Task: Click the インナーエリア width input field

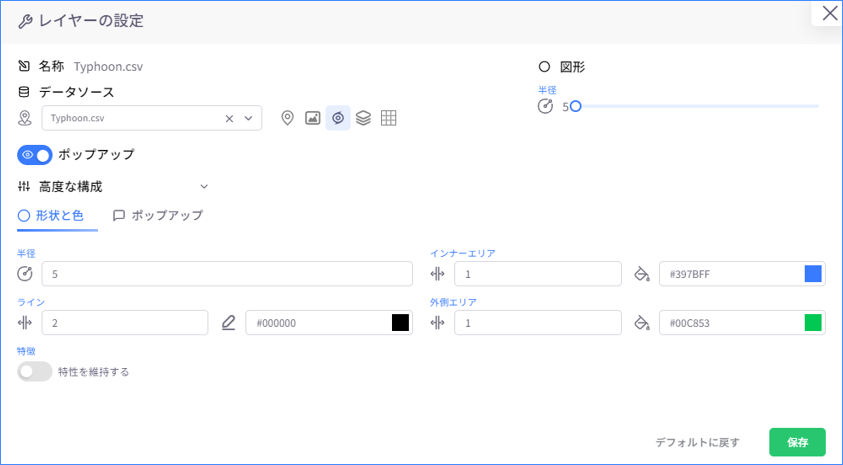Action: pyautogui.click(x=538, y=274)
